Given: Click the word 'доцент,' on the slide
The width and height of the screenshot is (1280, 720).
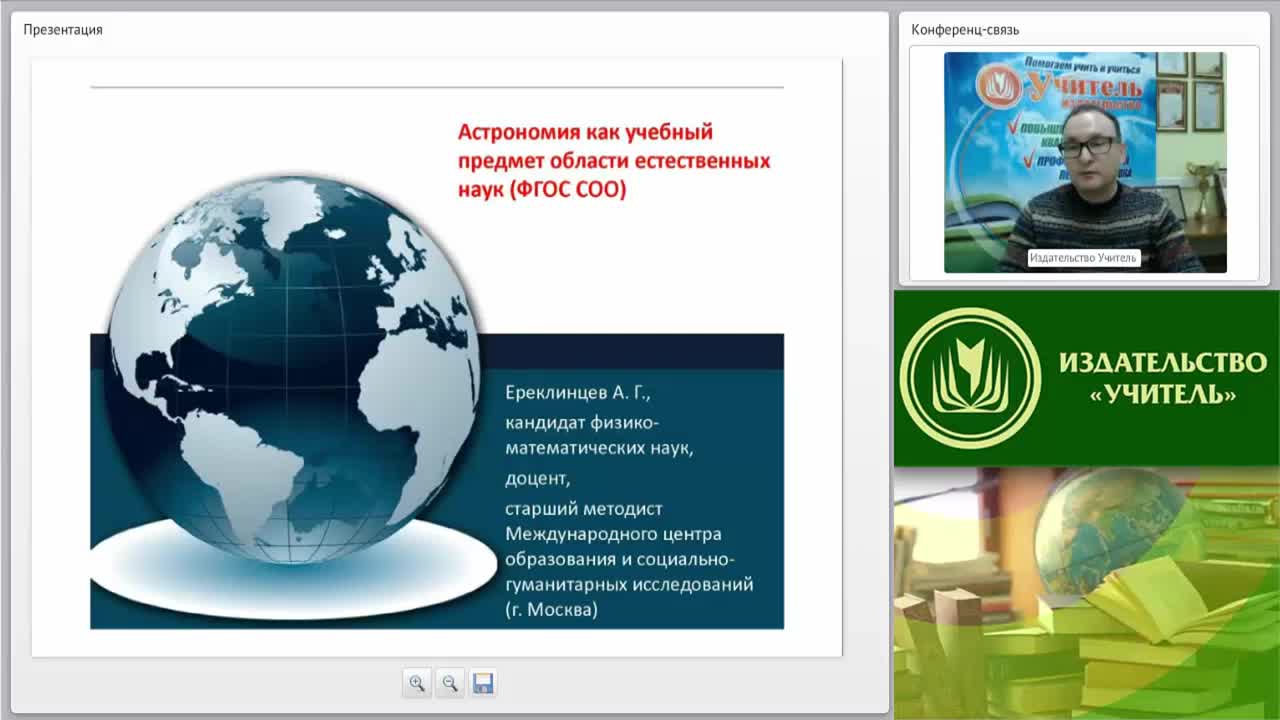Looking at the screenshot, I should [x=538, y=479].
